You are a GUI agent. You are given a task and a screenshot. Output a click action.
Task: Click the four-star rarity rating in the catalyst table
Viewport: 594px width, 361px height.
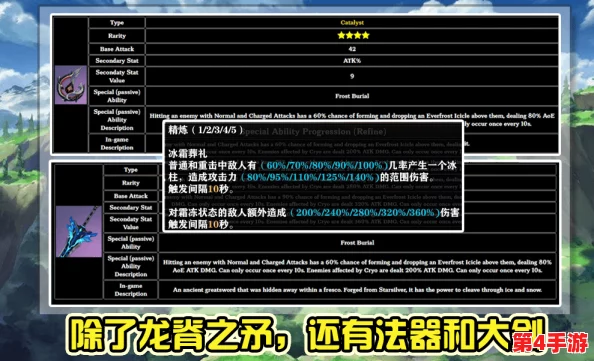(x=353, y=36)
